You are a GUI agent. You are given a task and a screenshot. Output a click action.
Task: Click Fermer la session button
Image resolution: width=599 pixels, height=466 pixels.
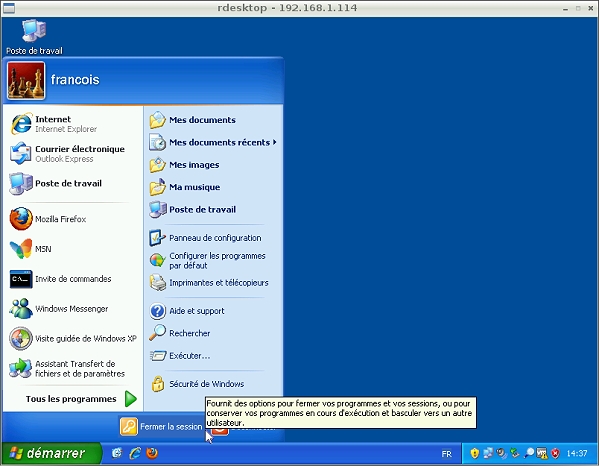click(x=161, y=427)
